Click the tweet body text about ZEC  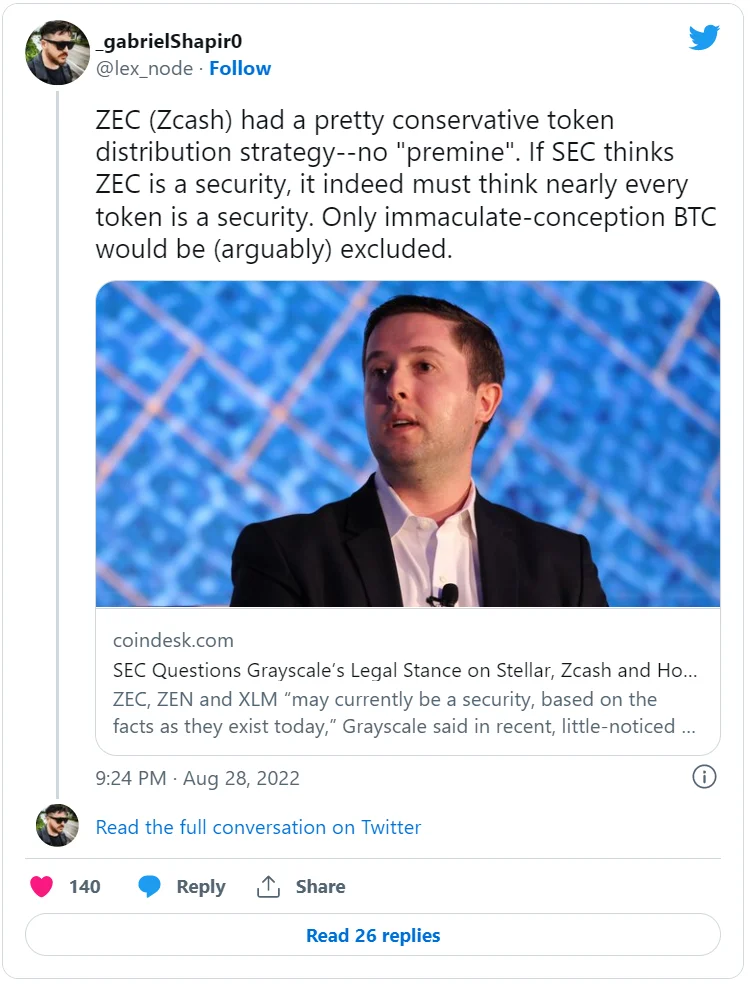click(x=405, y=185)
